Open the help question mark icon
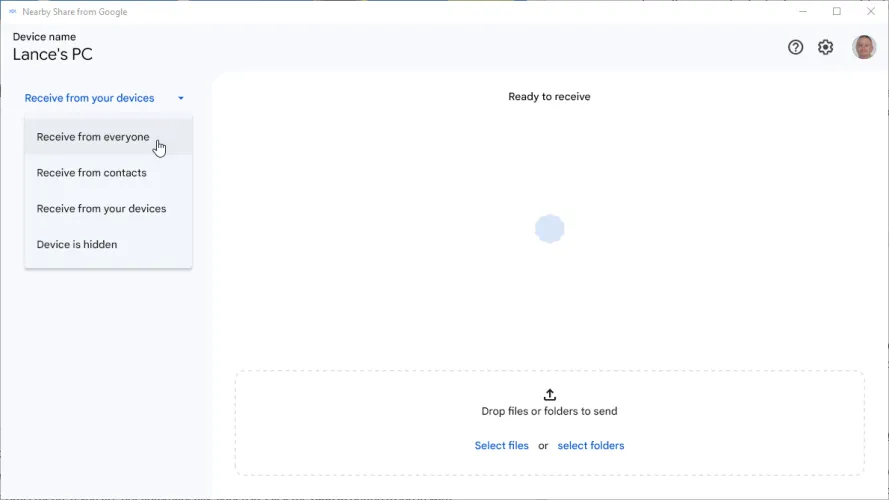Viewport: 889px width, 500px height. (x=795, y=47)
